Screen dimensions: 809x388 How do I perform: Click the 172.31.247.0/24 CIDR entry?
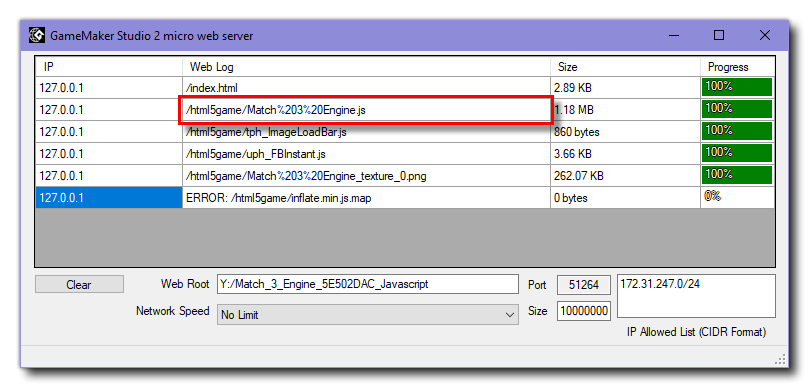coord(660,284)
